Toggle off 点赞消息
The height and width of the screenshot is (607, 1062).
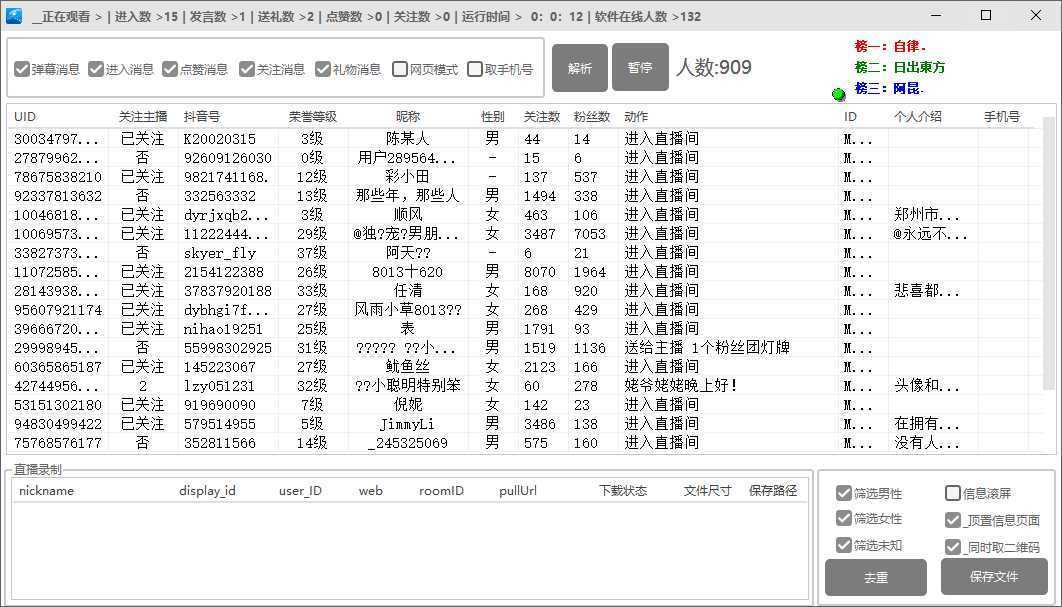tap(171, 69)
